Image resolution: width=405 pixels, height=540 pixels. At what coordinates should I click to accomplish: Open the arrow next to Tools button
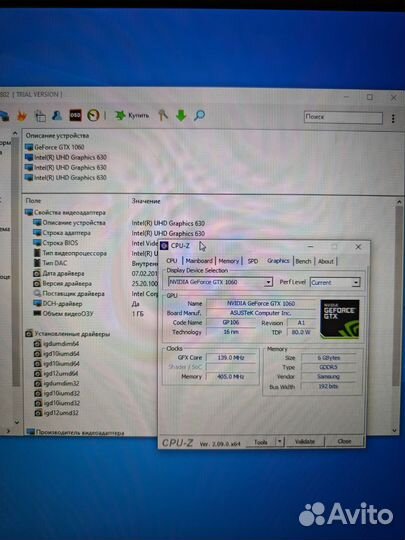pyautogui.click(x=280, y=442)
